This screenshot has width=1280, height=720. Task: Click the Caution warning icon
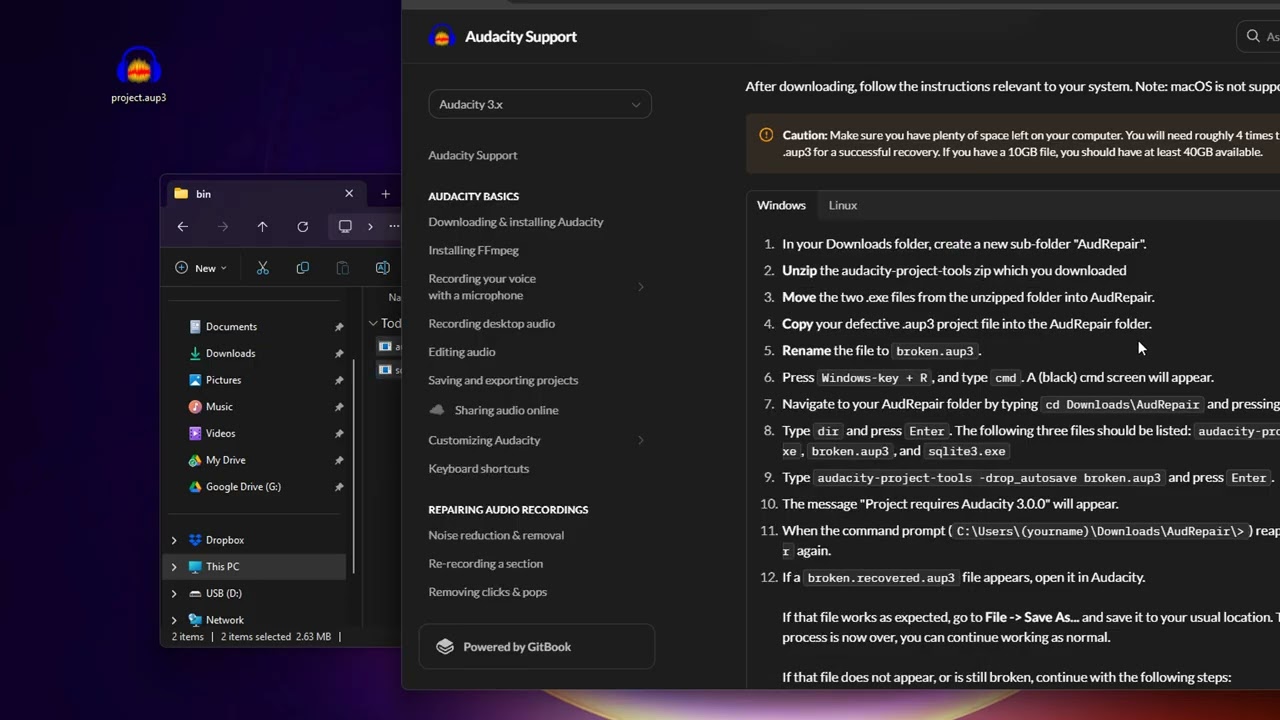pos(766,135)
